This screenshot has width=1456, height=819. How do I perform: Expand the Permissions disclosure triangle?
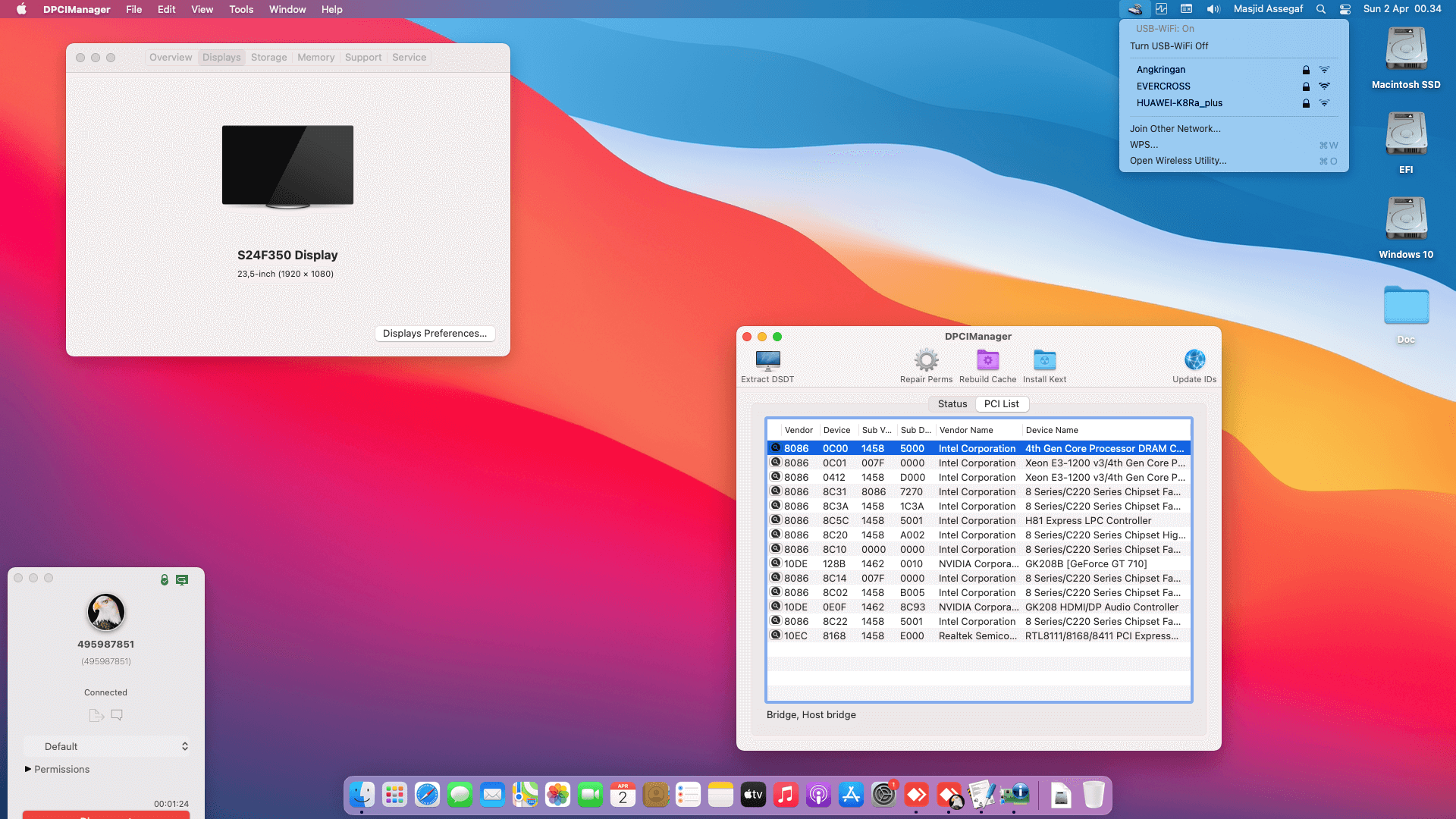pos(28,769)
